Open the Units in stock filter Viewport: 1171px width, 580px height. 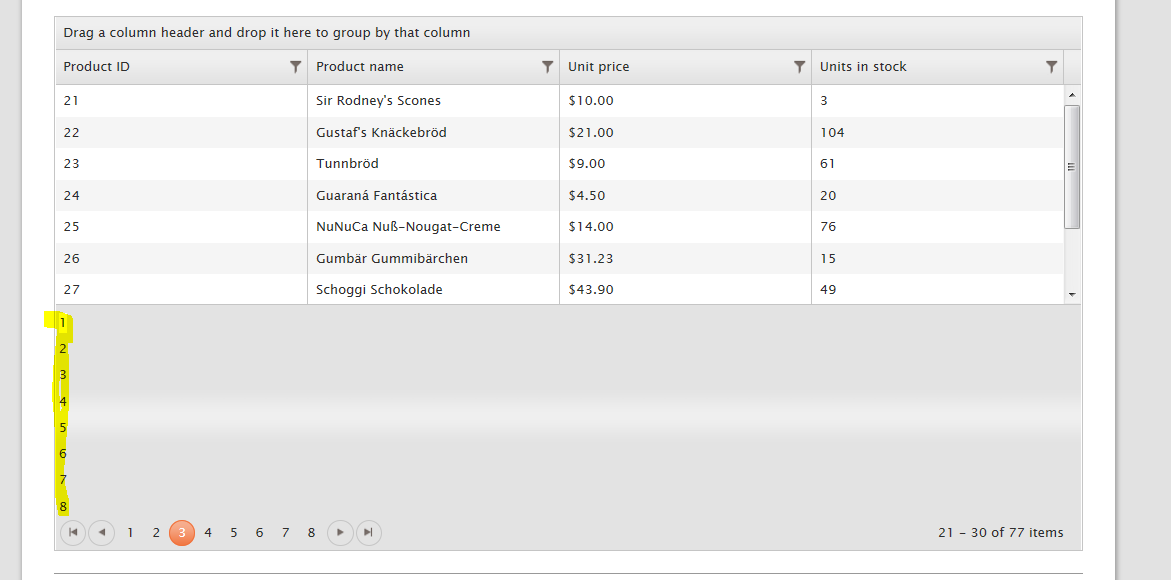pyautogui.click(x=1051, y=67)
